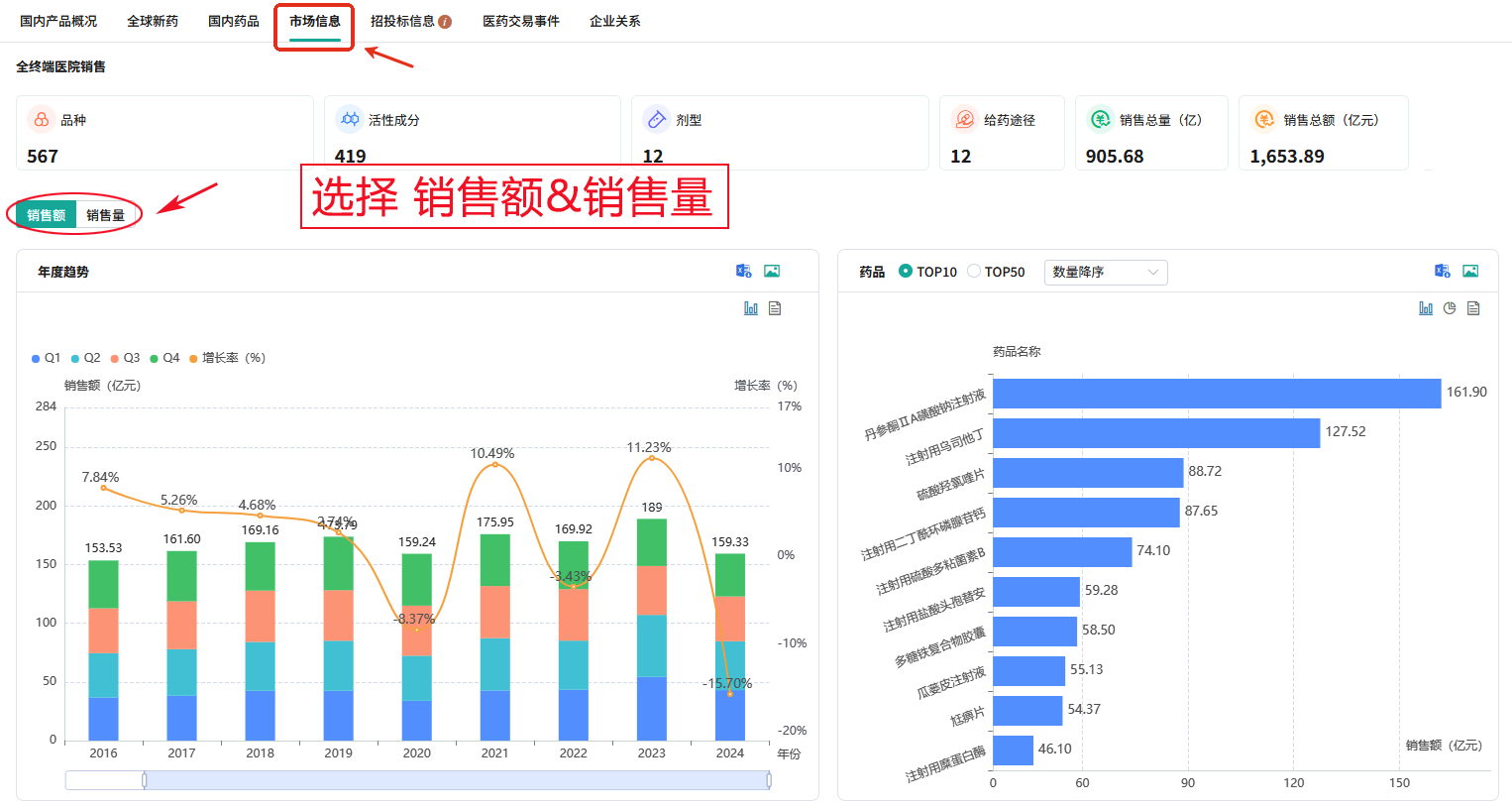Toggle the 增长率 legend series
The height and width of the screenshot is (809, 1512).
227,358
